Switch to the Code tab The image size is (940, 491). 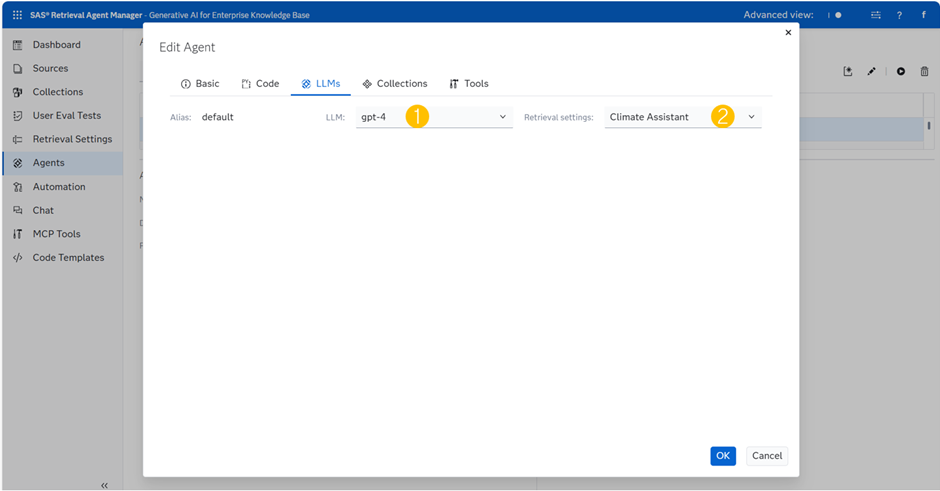point(260,84)
